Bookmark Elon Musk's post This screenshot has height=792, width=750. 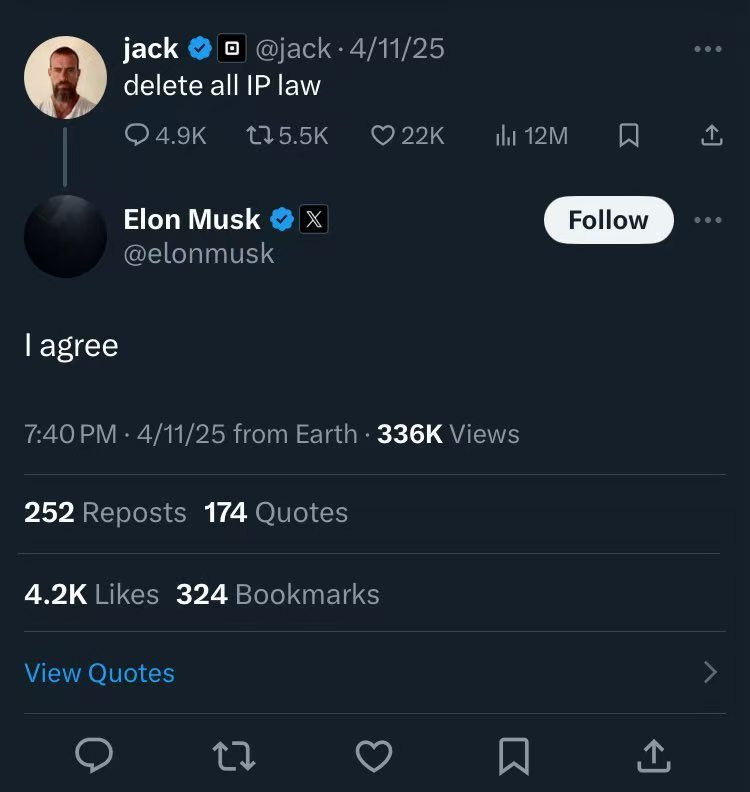(514, 755)
